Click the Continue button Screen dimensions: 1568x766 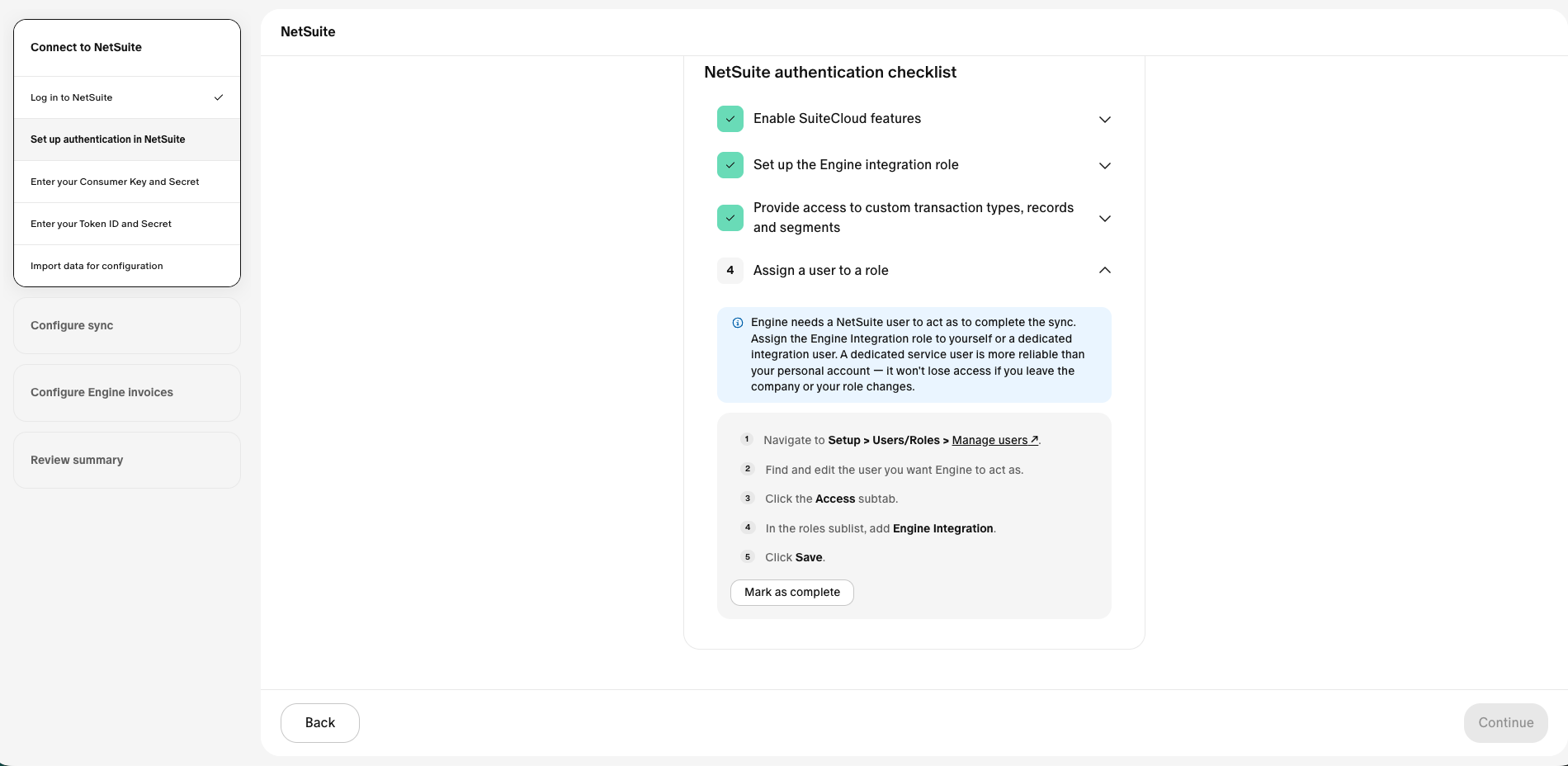pos(1506,723)
